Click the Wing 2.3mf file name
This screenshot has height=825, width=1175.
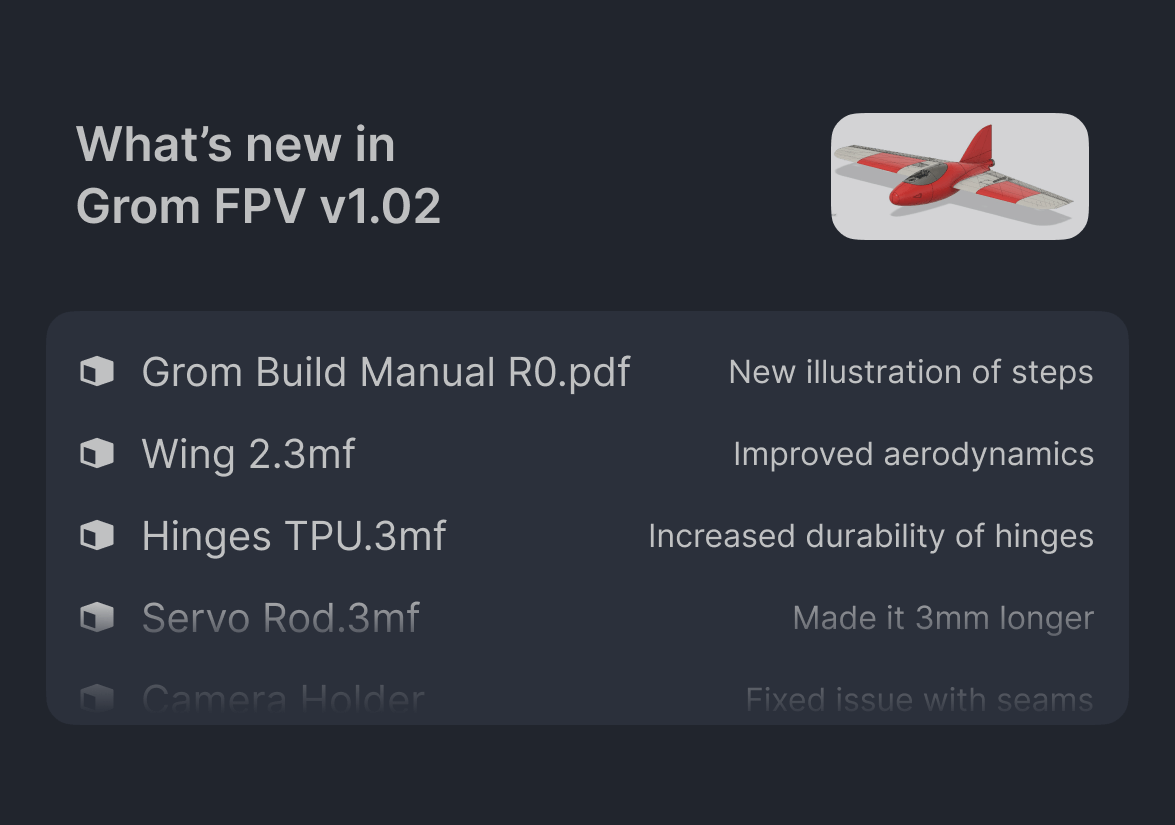(x=248, y=453)
